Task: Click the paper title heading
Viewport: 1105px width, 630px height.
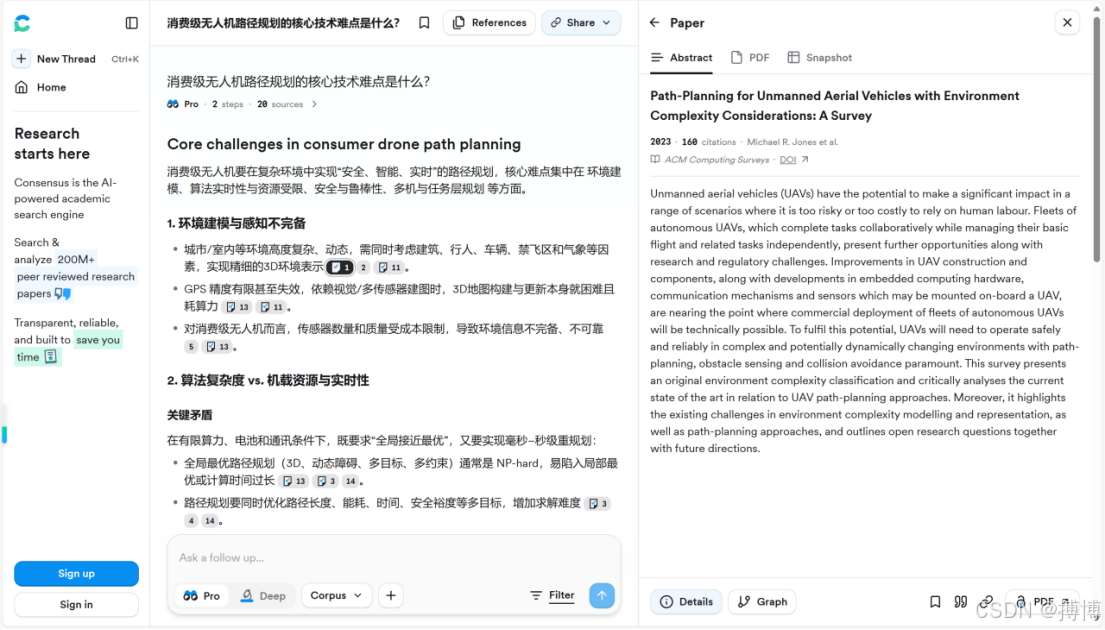Action: click(x=834, y=106)
